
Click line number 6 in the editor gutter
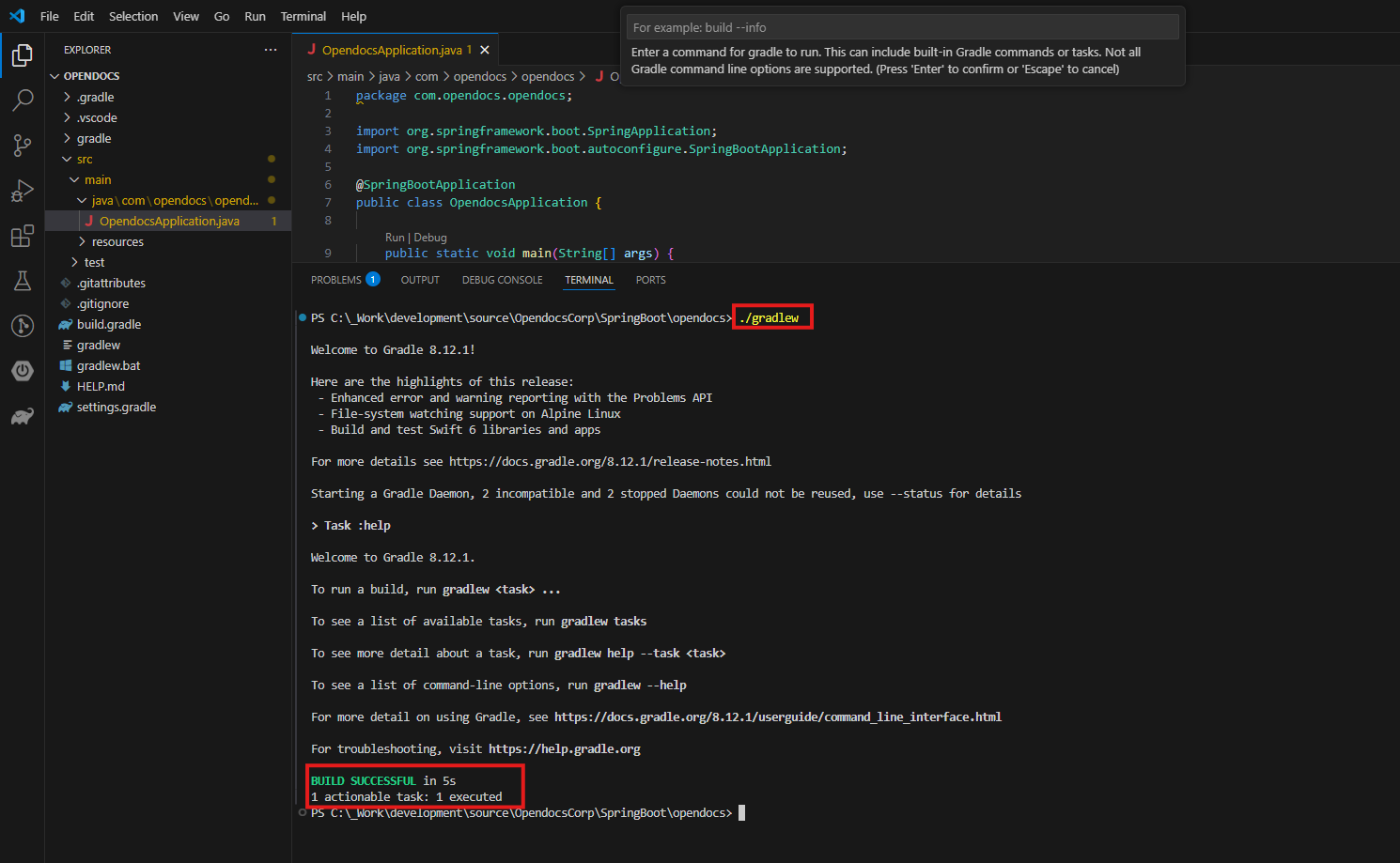328,184
